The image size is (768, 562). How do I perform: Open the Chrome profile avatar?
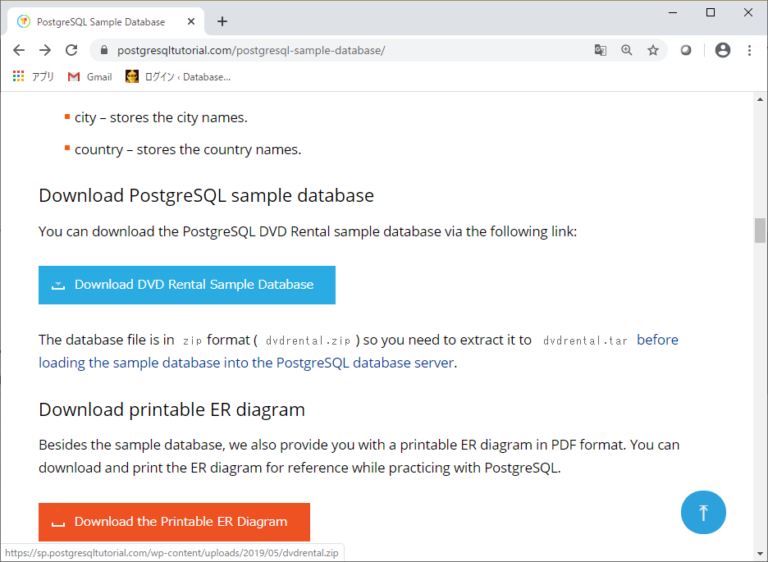(x=722, y=50)
